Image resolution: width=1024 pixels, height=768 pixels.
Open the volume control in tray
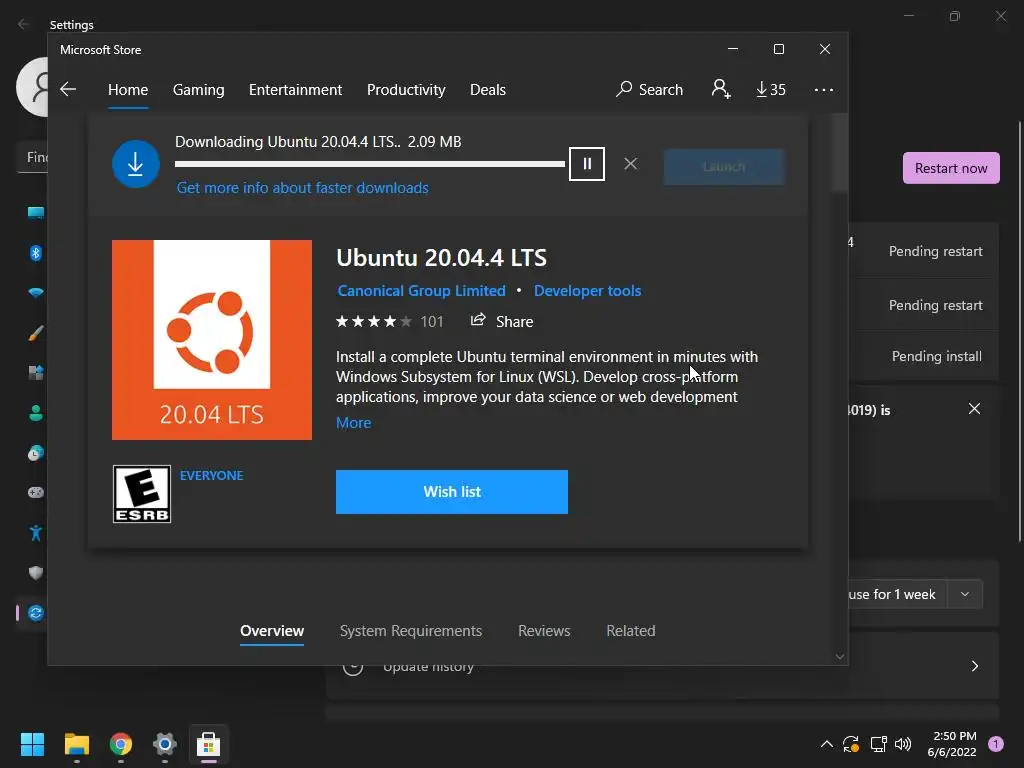point(903,744)
